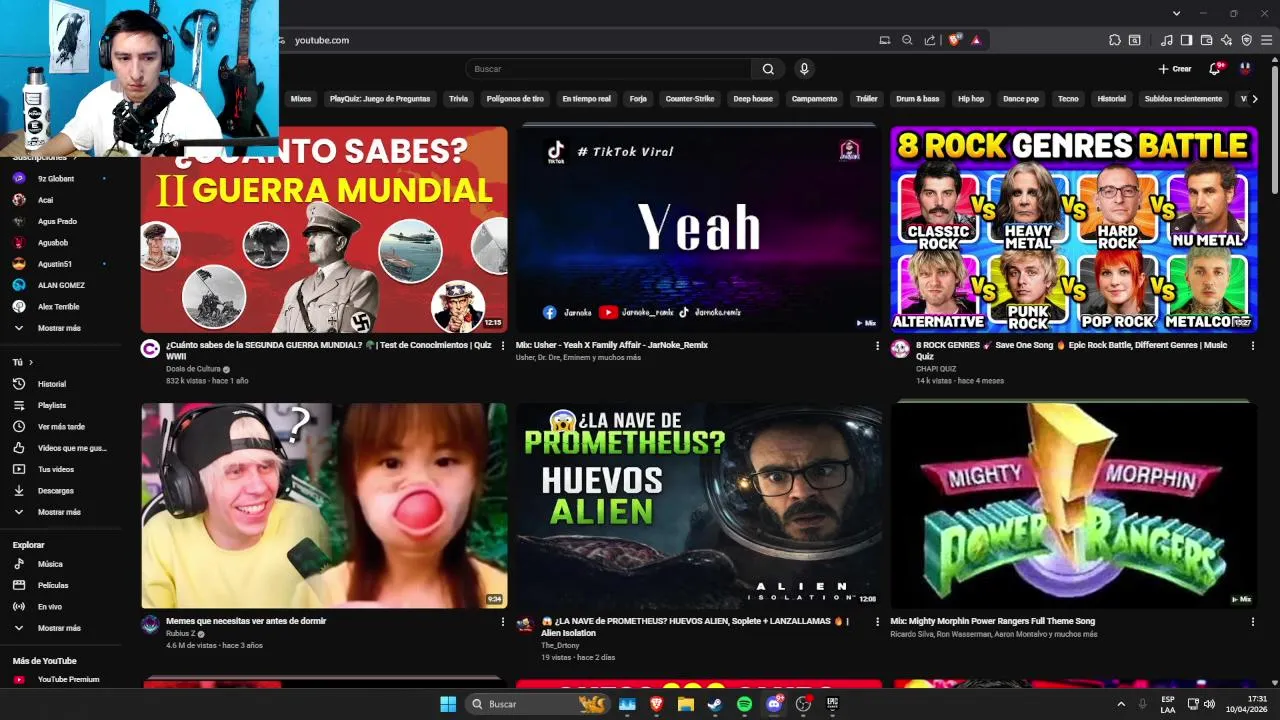1280x720 pixels.
Task: Open Ver más tarde in sidebar
Action: coord(60,427)
